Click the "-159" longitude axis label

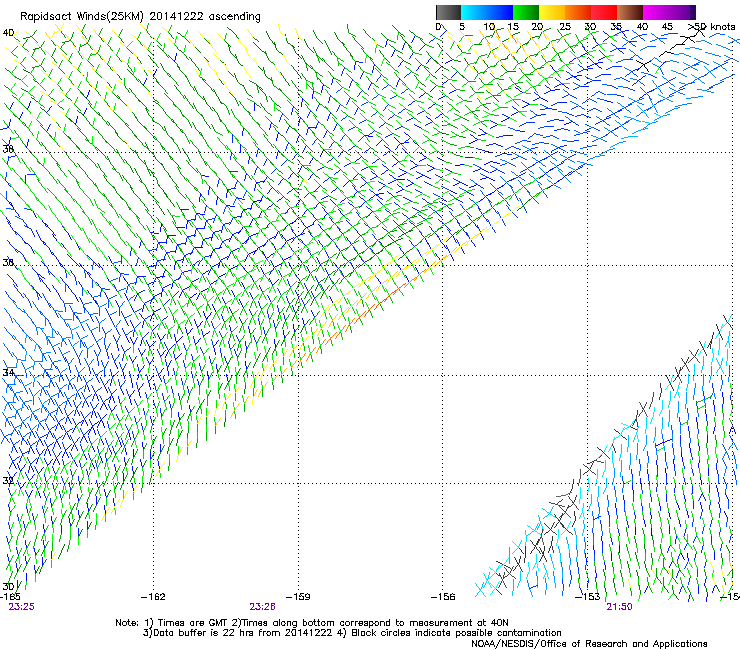[x=298, y=597]
